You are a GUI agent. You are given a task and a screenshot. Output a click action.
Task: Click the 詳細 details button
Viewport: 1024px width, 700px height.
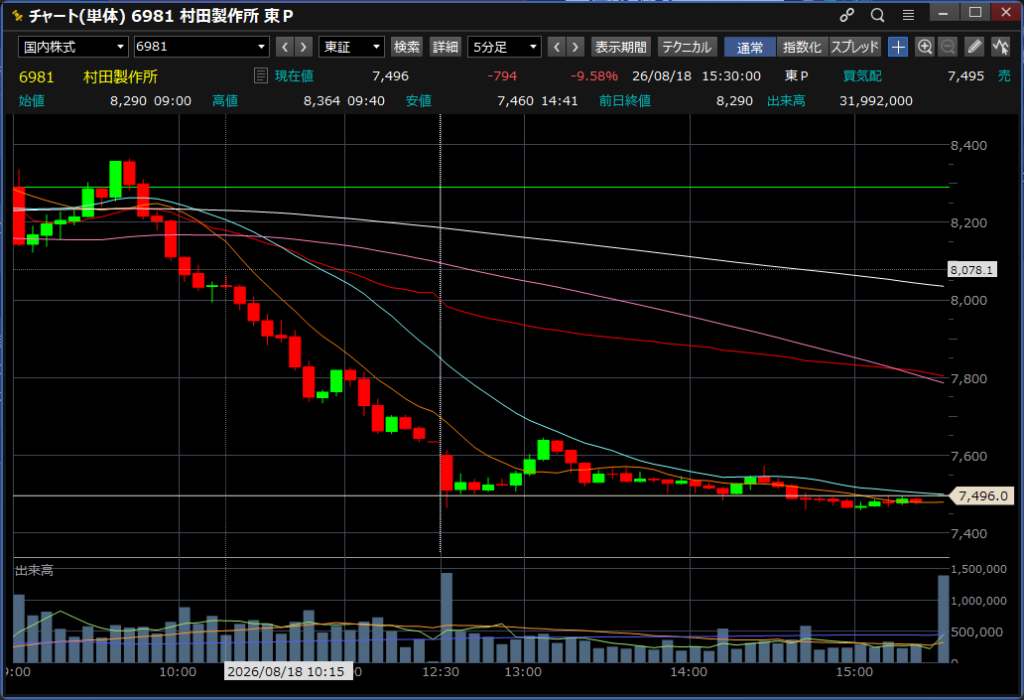445,46
